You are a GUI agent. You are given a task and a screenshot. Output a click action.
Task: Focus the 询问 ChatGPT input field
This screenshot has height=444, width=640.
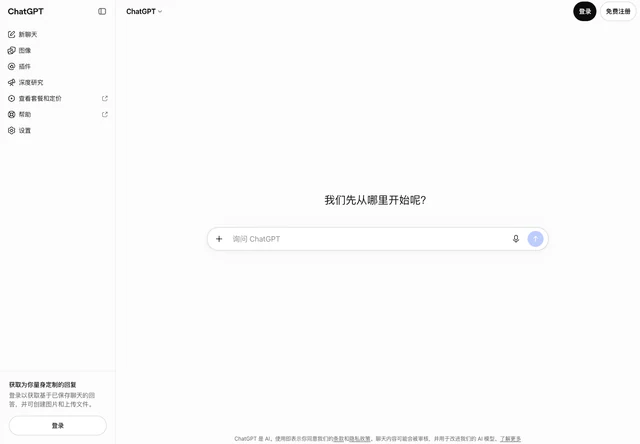pyautogui.click(x=367, y=239)
